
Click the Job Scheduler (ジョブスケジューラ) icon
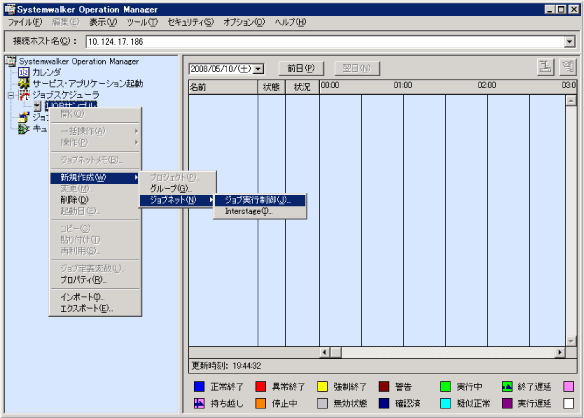(24, 95)
